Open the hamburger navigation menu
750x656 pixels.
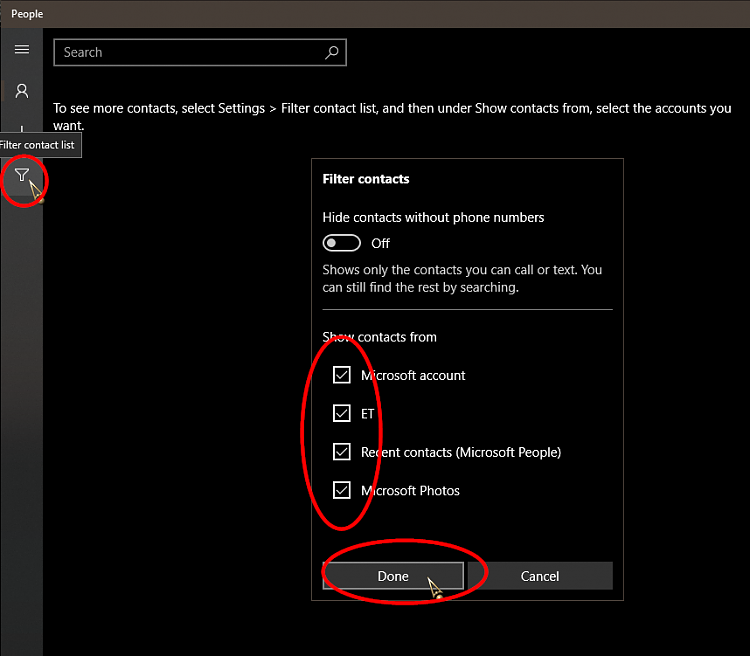pos(22,50)
